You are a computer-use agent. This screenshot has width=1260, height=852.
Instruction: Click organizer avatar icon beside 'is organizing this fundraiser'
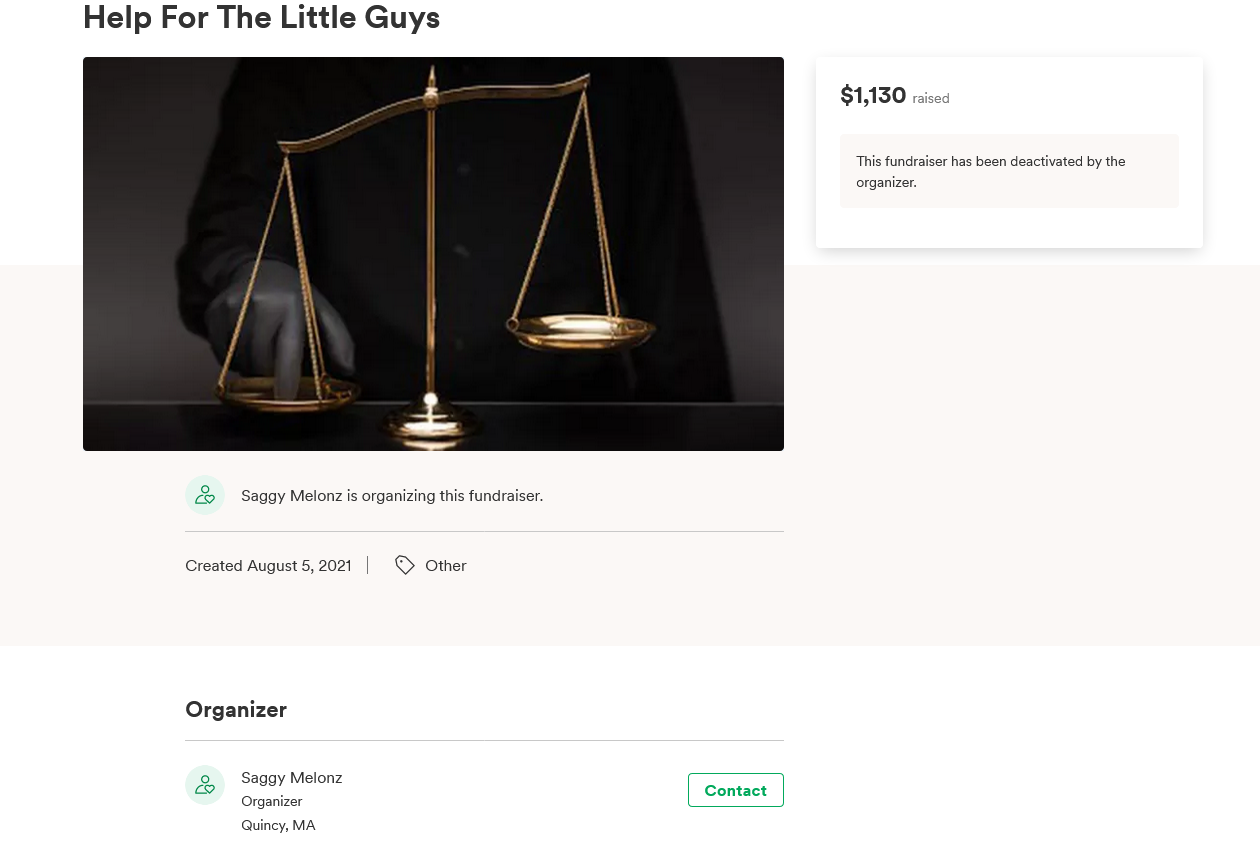coord(205,495)
